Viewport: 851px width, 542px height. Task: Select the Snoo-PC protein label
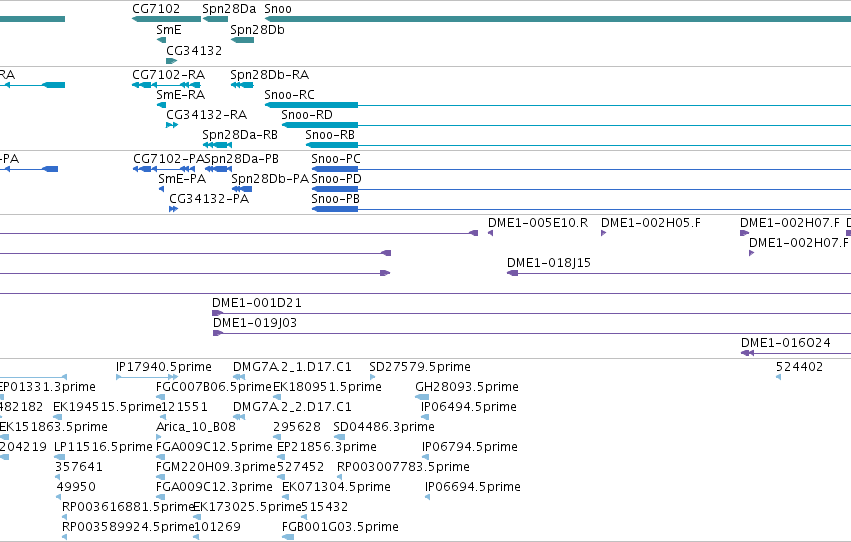pos(336,159)
